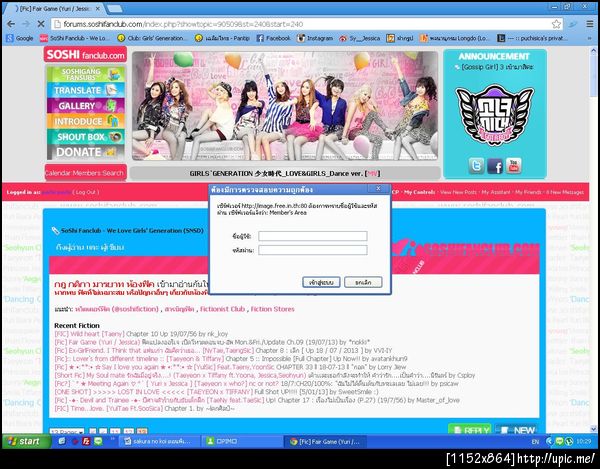
Task: Open the Windows start button
Action: [26, 441]
